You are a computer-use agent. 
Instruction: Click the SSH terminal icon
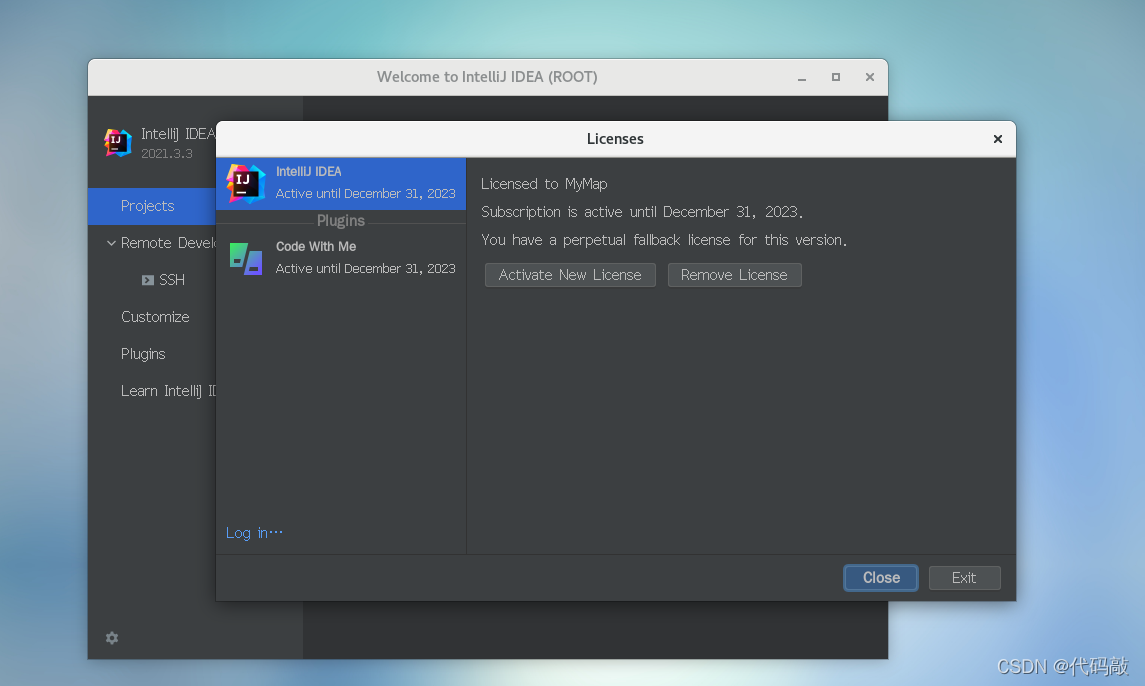pos(148,280)
